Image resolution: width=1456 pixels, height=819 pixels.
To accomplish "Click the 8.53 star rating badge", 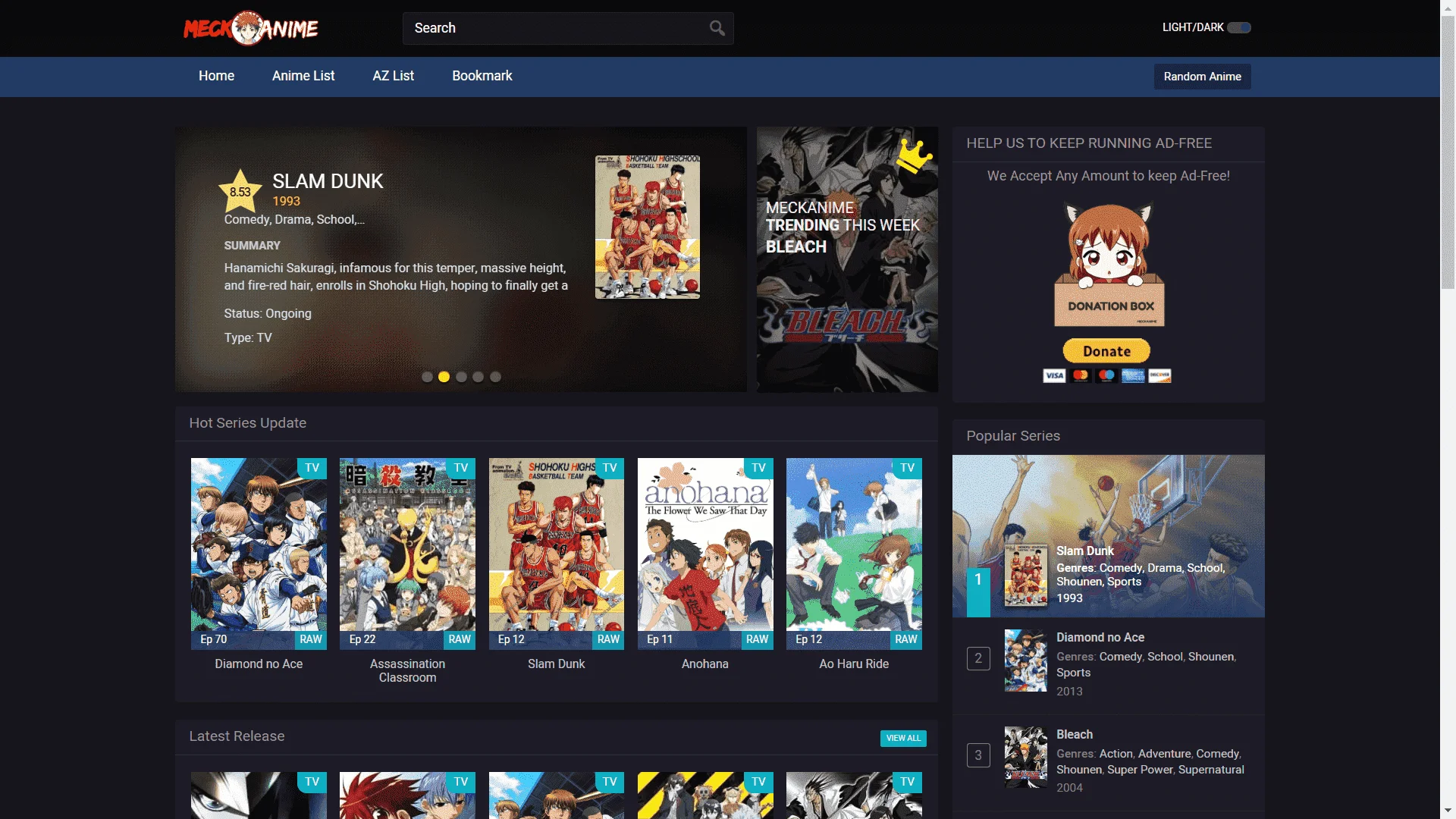I will point(240,191).
